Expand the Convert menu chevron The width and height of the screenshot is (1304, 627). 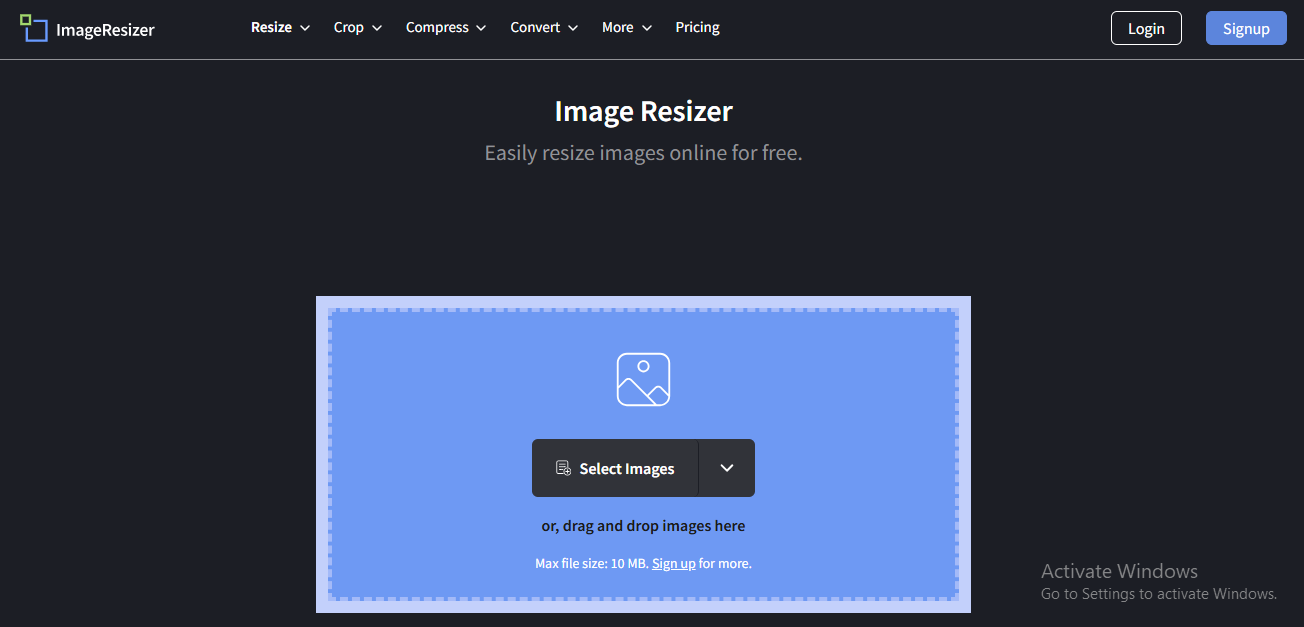[573, 28]
